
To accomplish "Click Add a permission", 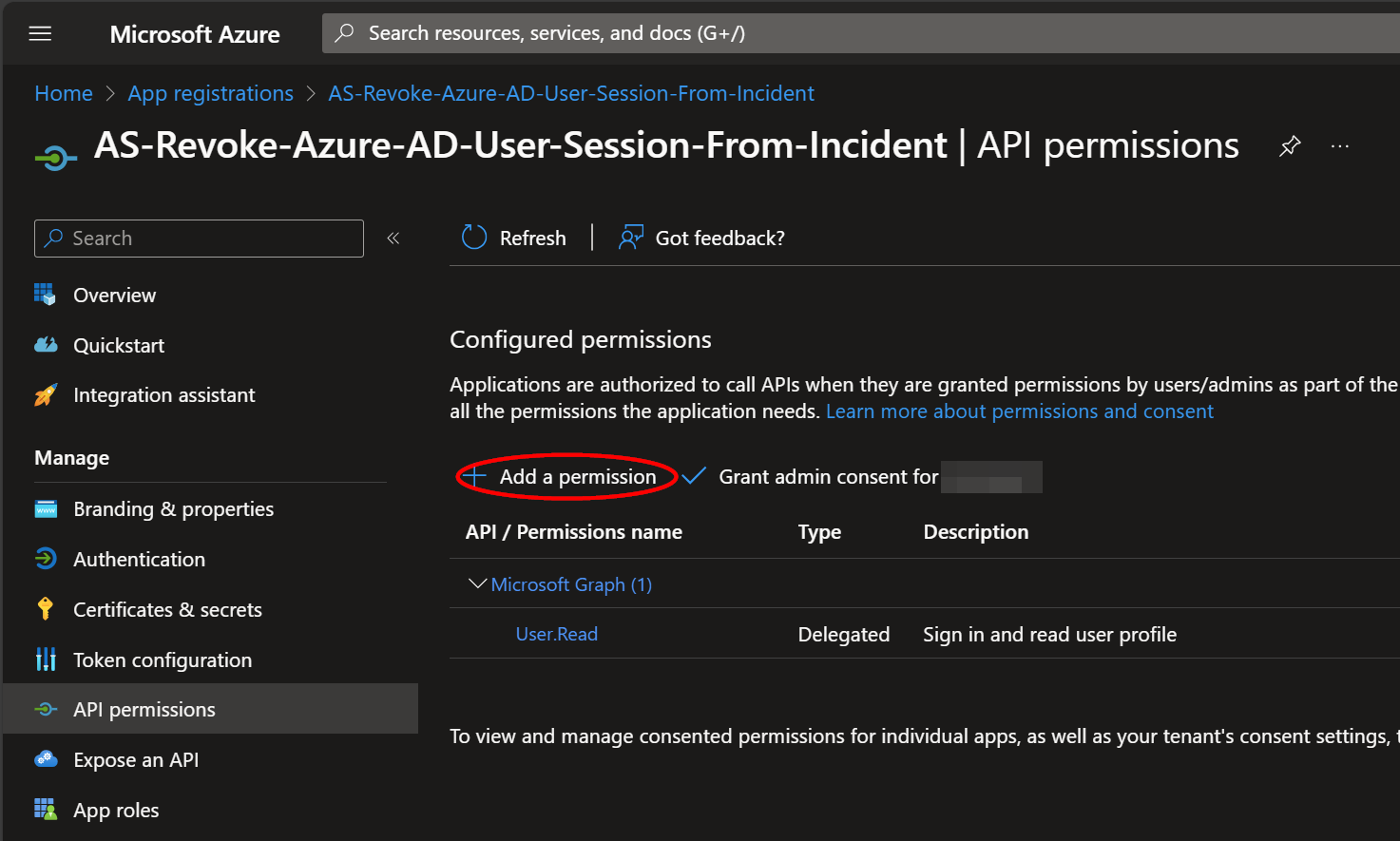I will tap(568, 477).
